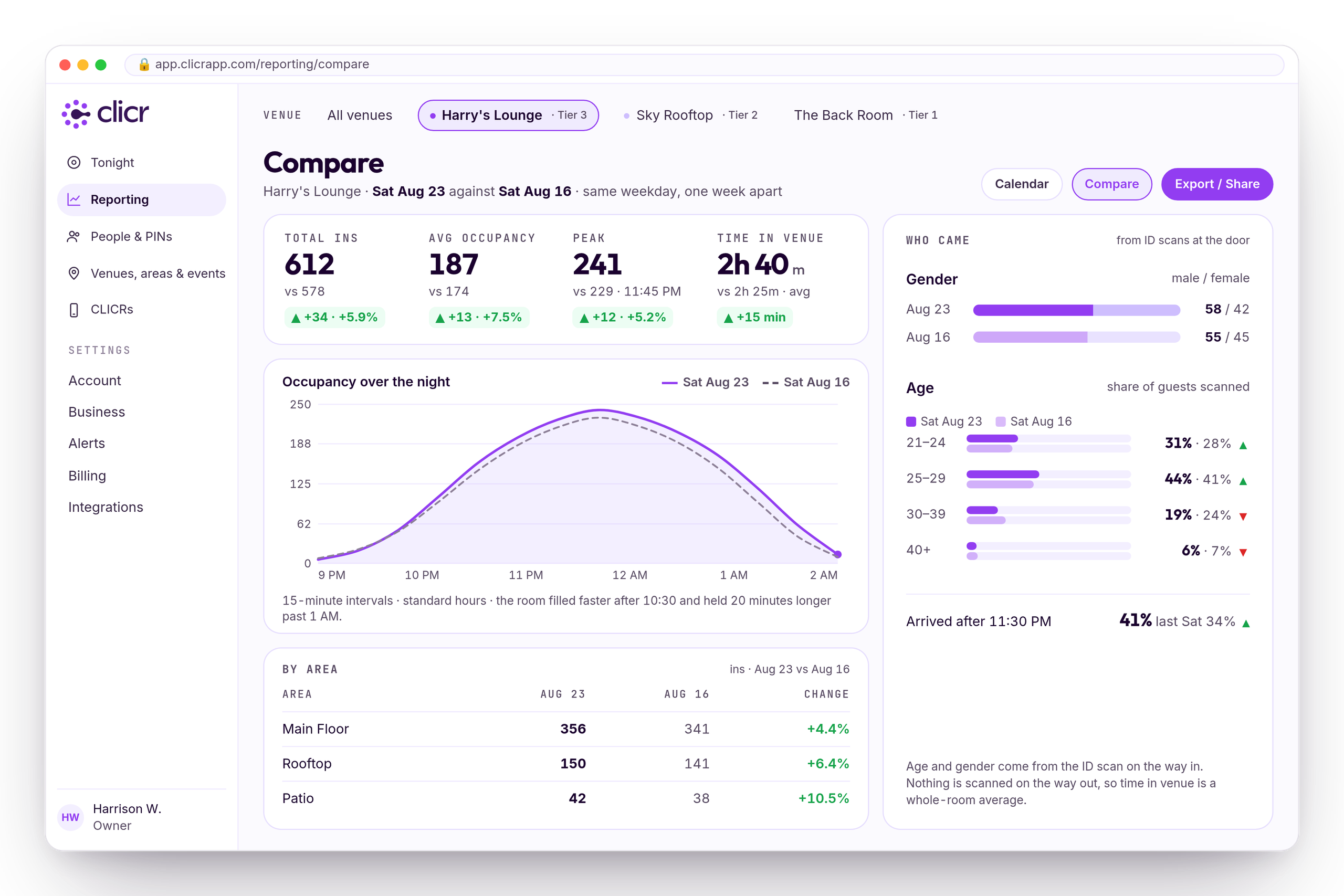The width and height of the screenshot is (1344, 896).
Task: Click the Avg Occupancy +13 change badge
Action: [479, 318]
